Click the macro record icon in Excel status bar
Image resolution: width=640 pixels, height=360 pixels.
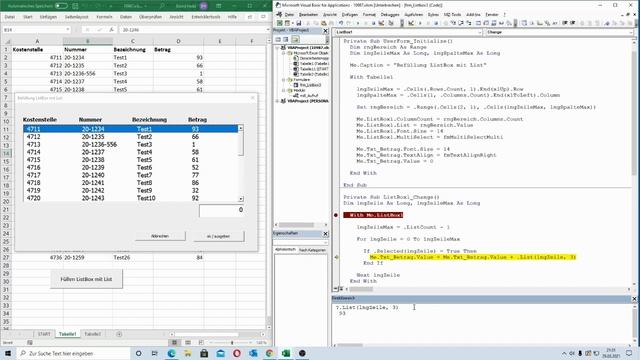point(30,342)
